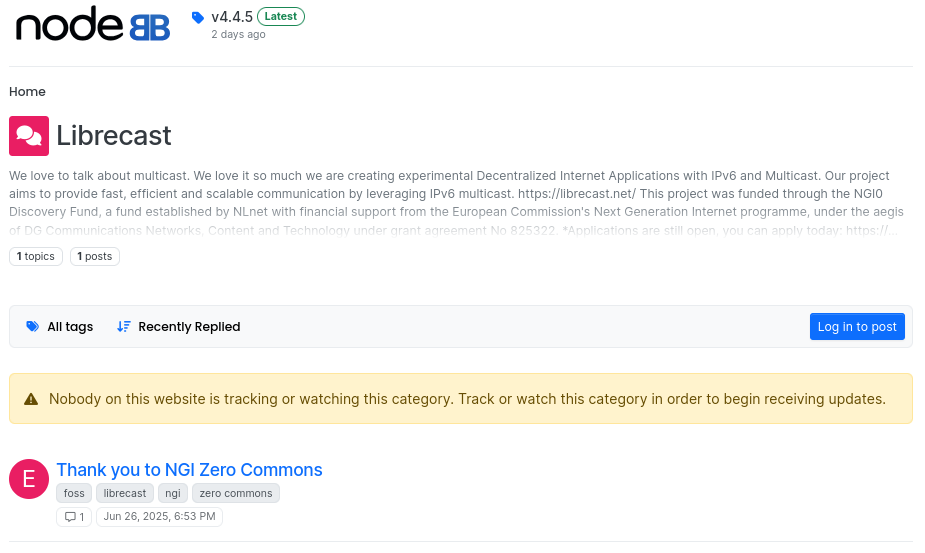
Task: Click the pink Librecast category chat icon
Action: click(x=29, y=136)
